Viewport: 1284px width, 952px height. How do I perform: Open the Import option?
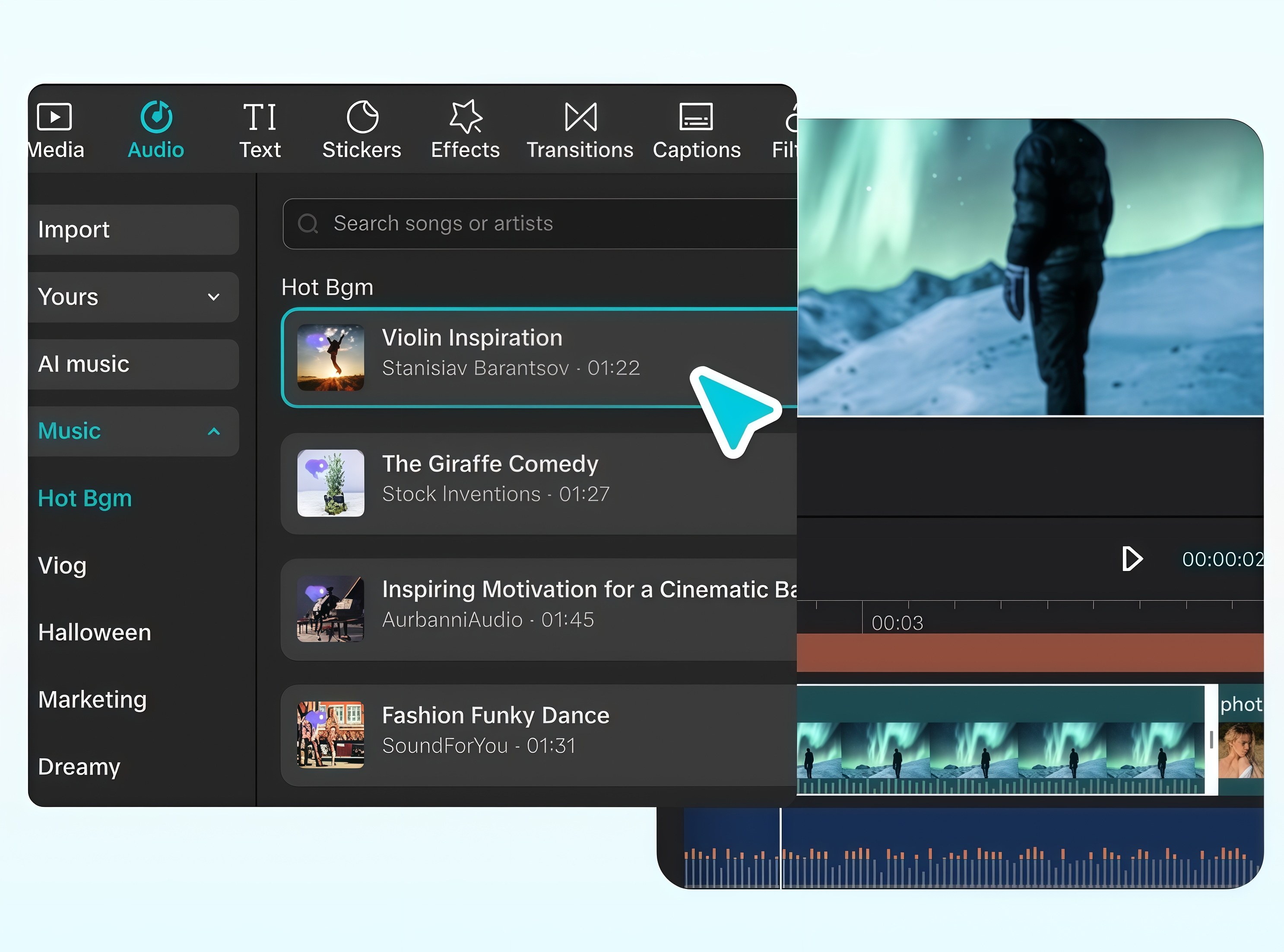[74, 229]
